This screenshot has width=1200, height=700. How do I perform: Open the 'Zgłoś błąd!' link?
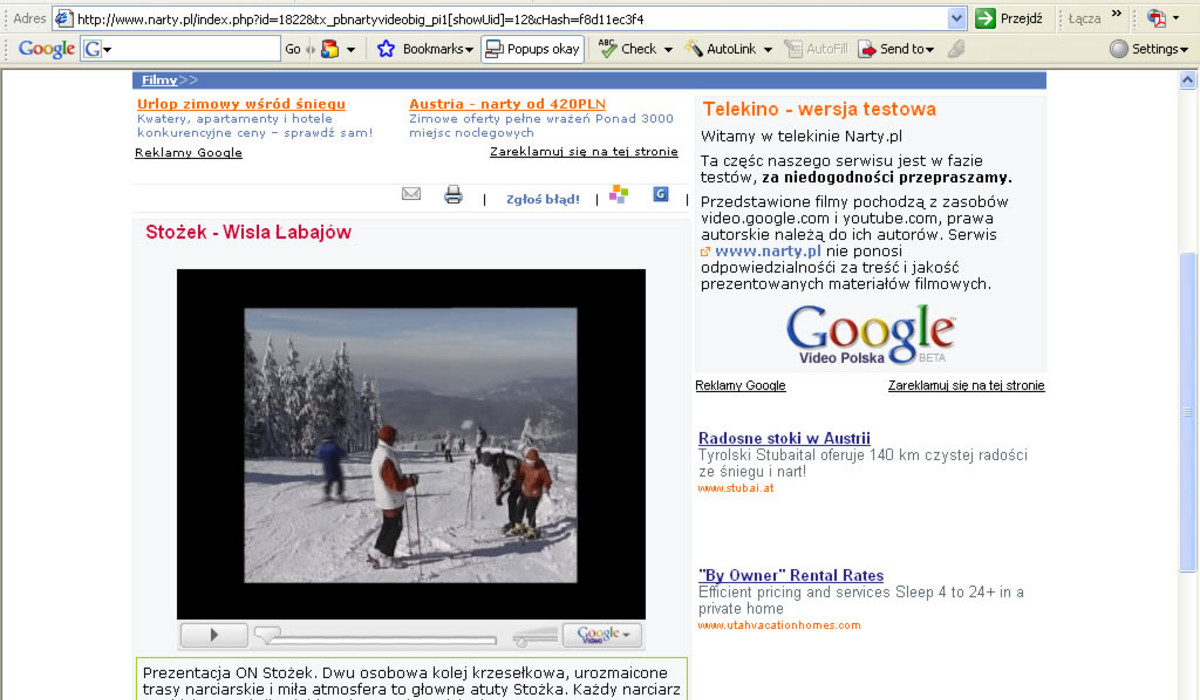[x=542, y=199]
